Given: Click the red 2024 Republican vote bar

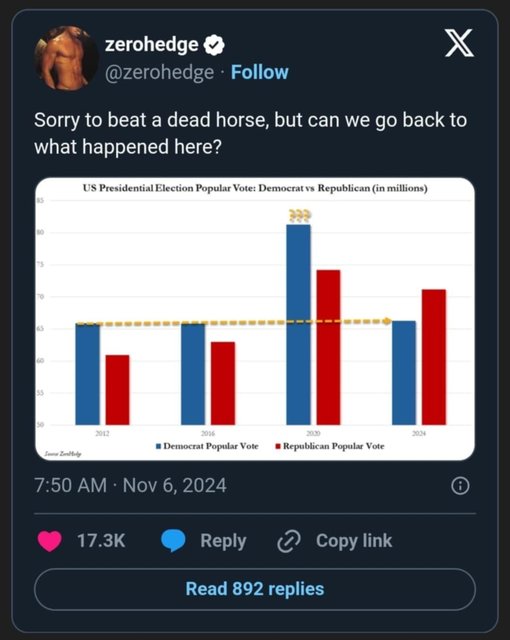Looking at the screenshot, I should (434, 357).
